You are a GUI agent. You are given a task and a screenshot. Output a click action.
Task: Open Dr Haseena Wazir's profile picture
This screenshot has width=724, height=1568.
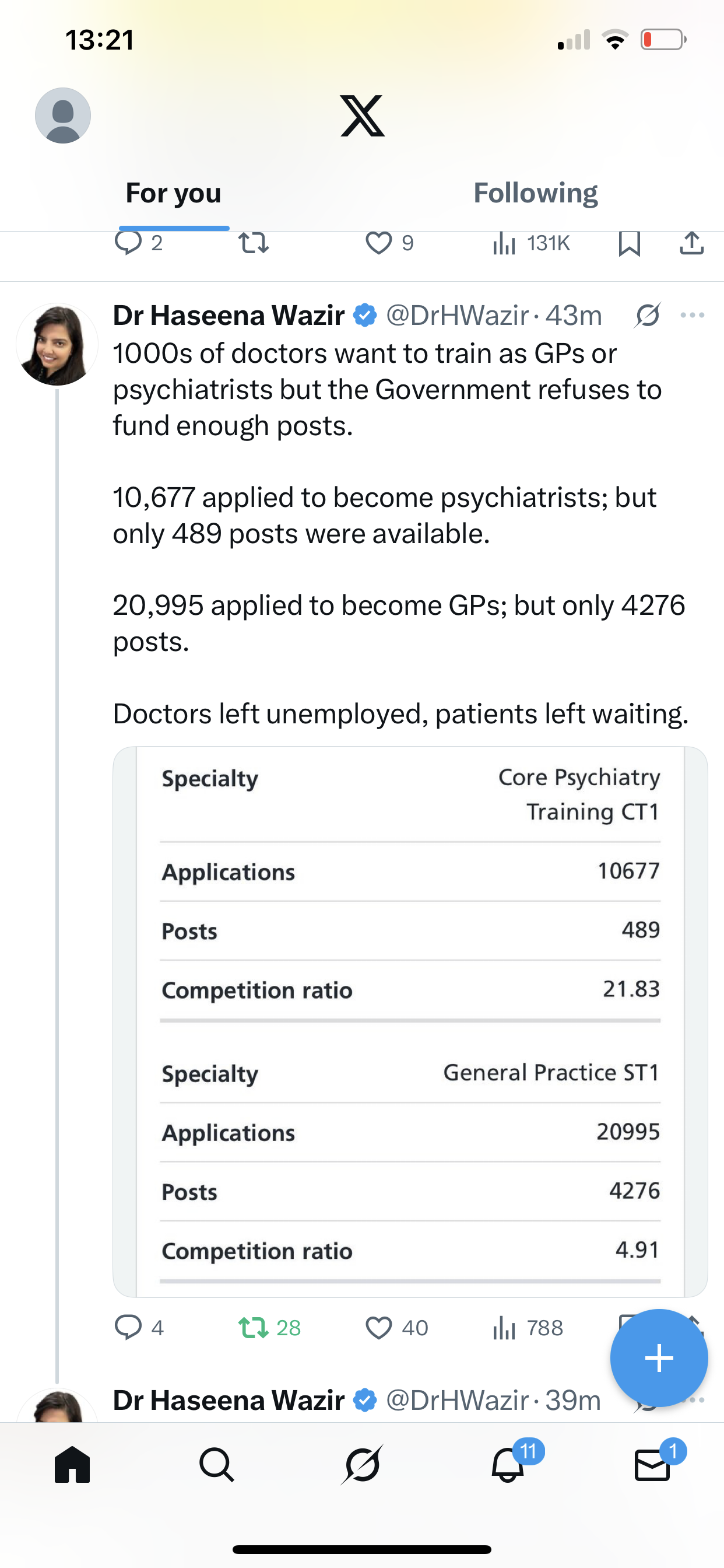[x=57, y=345]
